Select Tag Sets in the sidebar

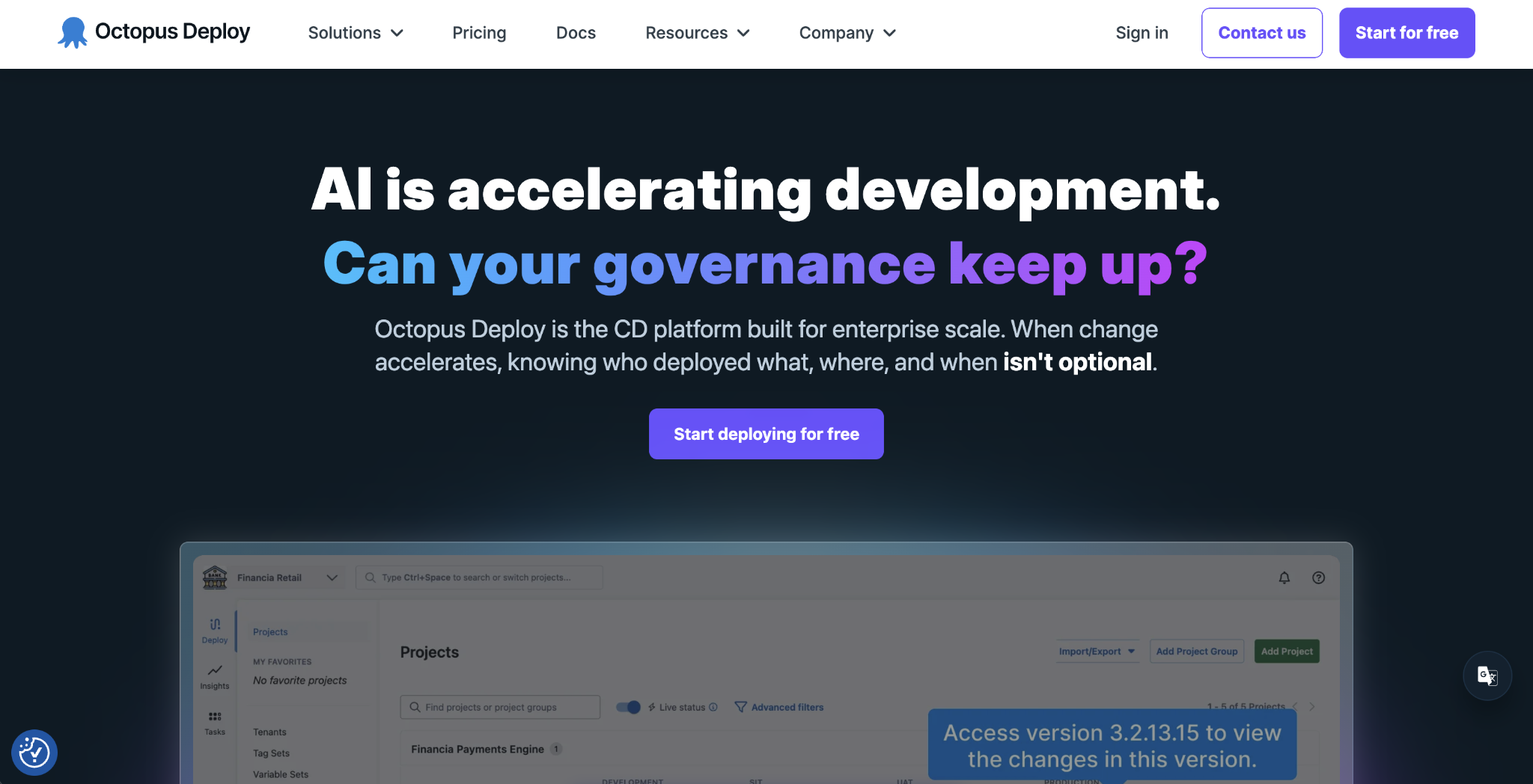pos(271,753)
